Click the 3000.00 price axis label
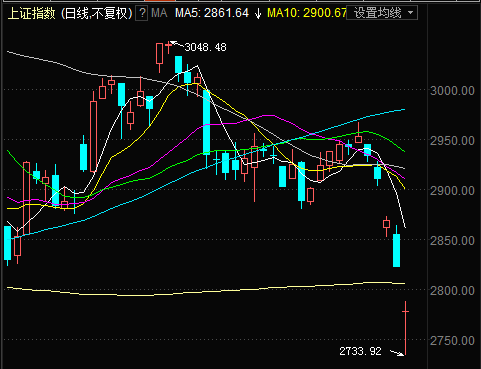The width and height of the screenshot is (481, 369). 452,91
